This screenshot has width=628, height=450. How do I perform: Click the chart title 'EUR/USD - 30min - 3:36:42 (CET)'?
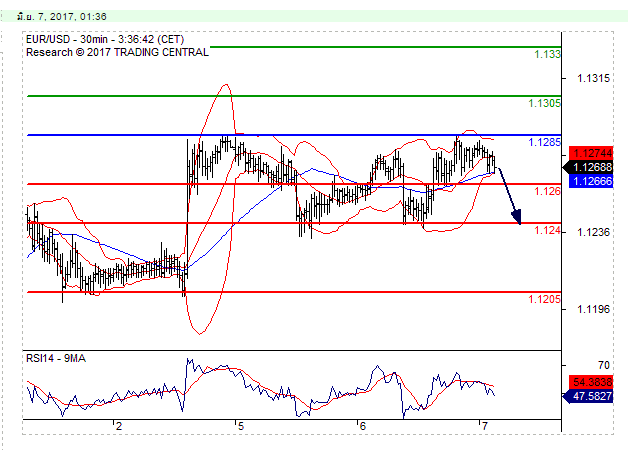tap(105, 39)
